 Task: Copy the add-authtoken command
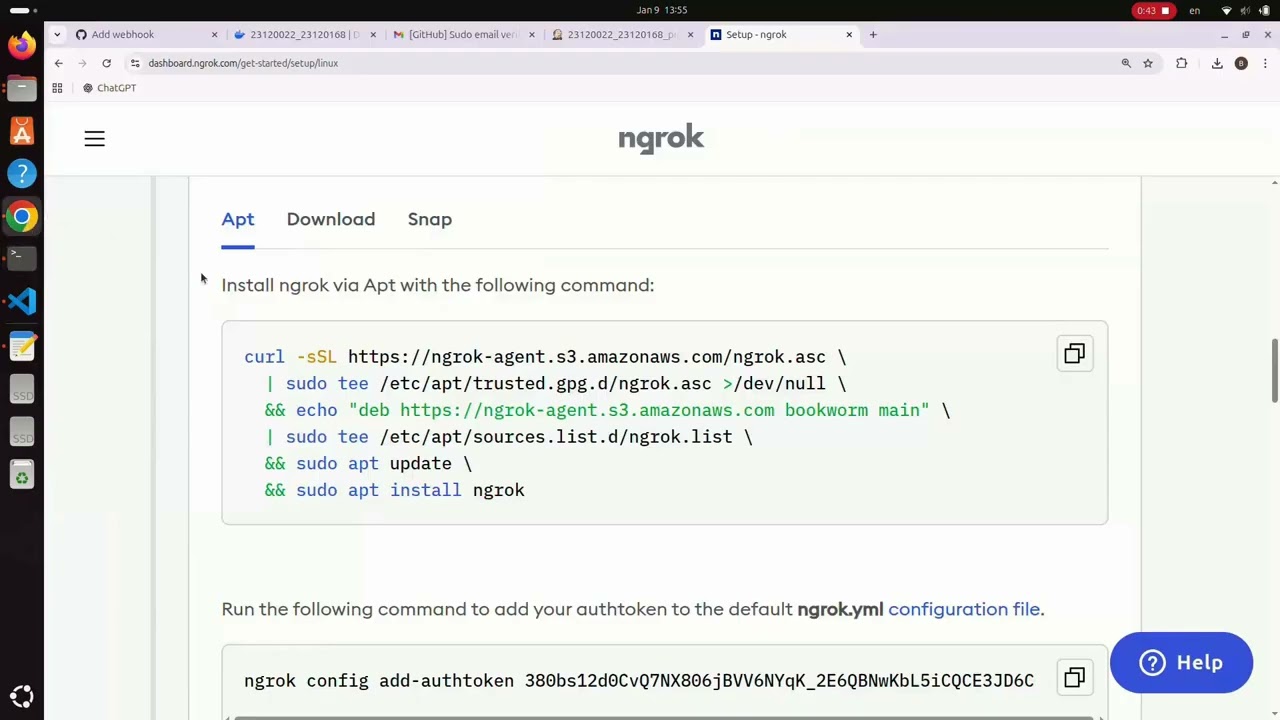1074,678
